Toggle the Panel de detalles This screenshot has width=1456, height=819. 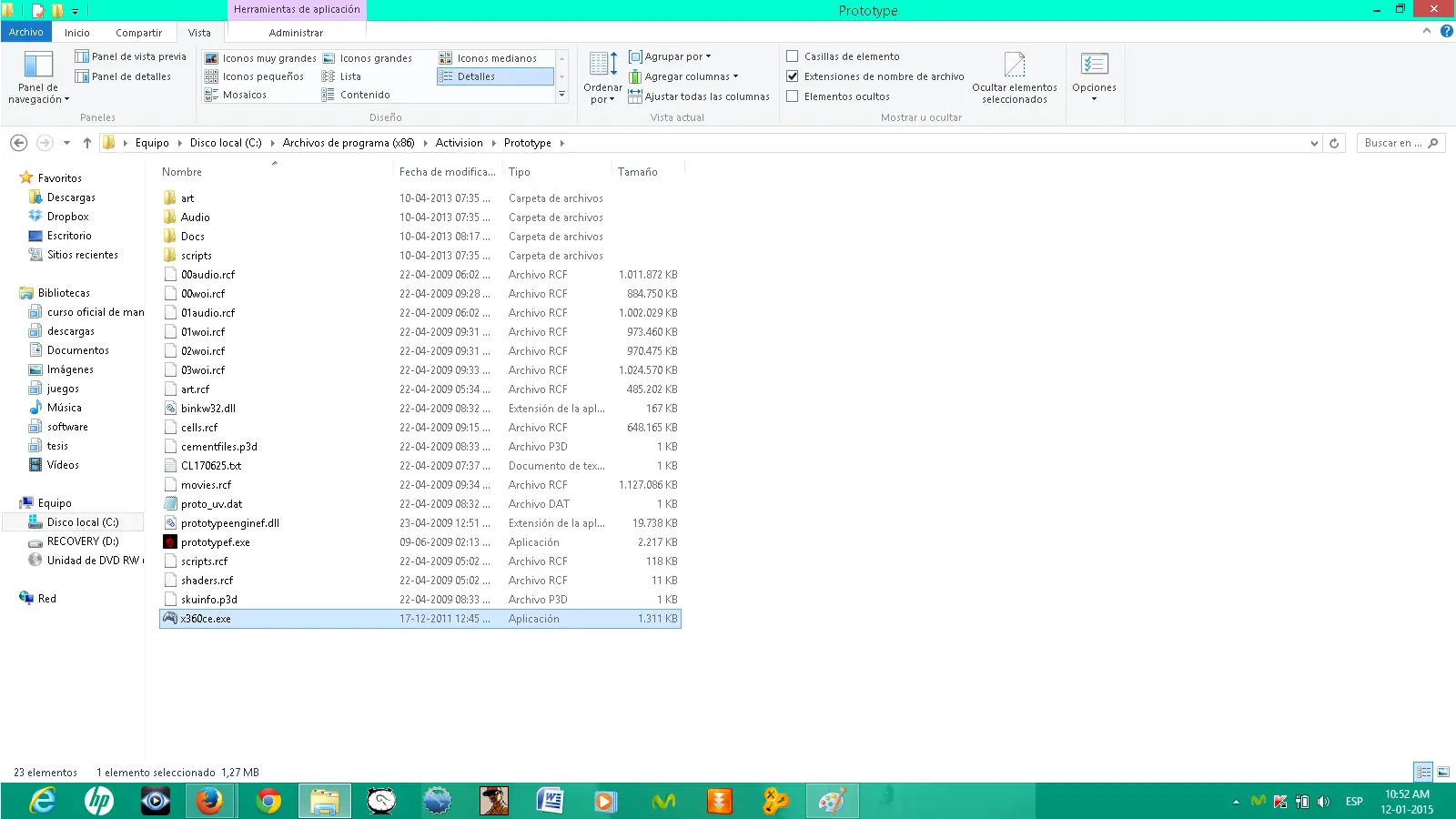[x=123, y=76]
